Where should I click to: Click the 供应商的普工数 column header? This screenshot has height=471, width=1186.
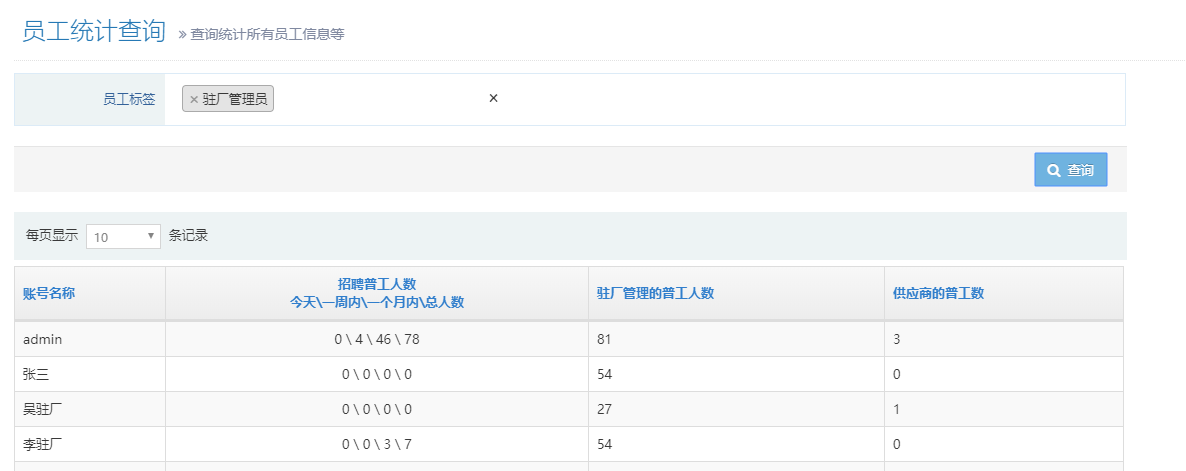coord(938,293)
